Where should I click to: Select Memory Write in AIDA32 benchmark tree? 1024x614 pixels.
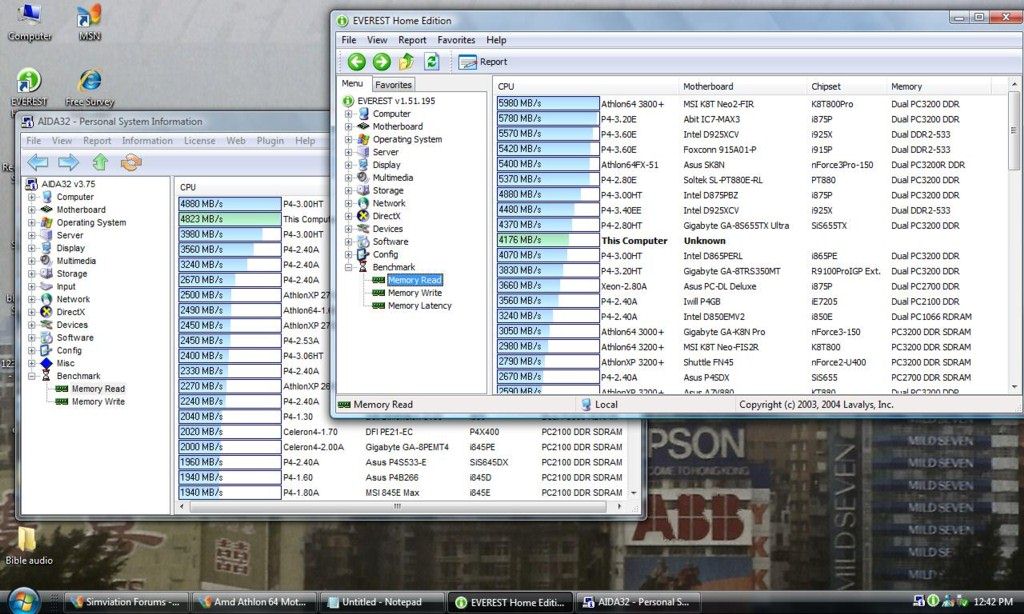tap(98, 402)
